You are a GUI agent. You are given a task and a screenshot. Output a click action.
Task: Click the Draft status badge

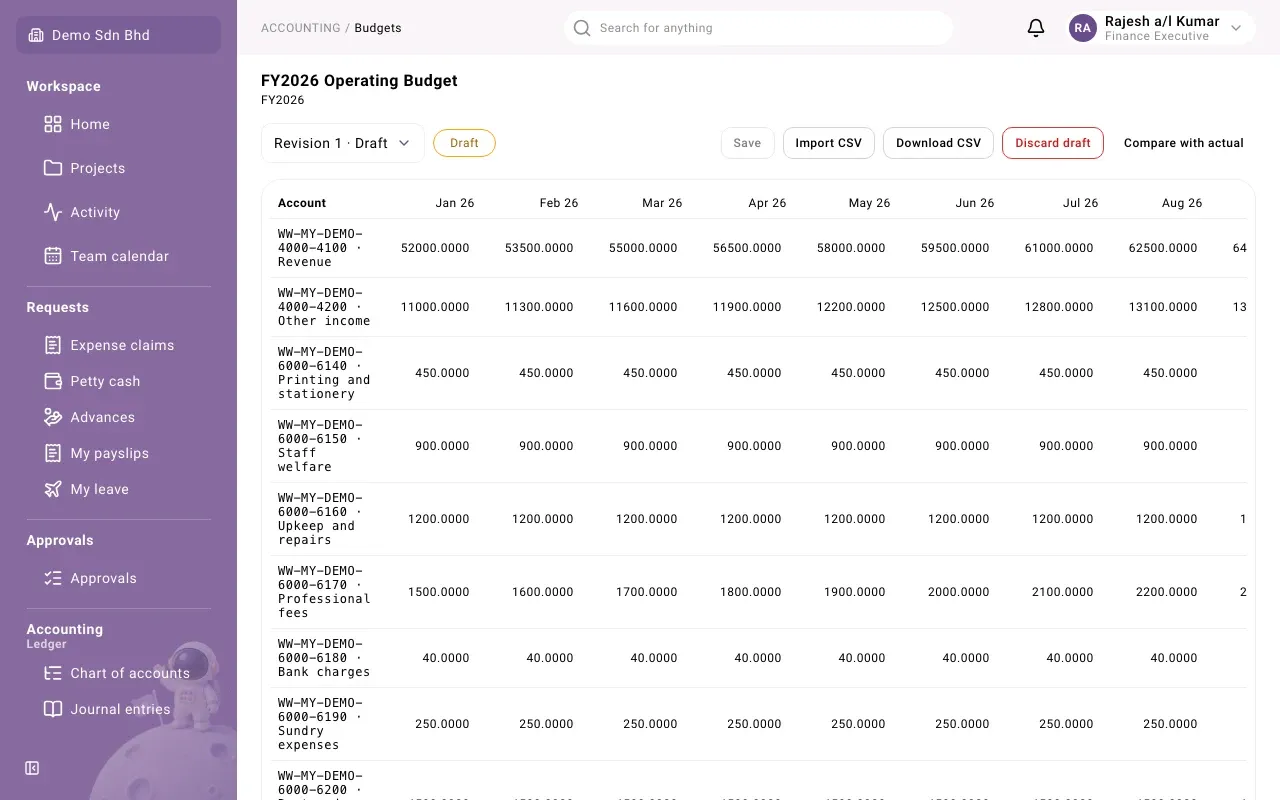[464, 143]
